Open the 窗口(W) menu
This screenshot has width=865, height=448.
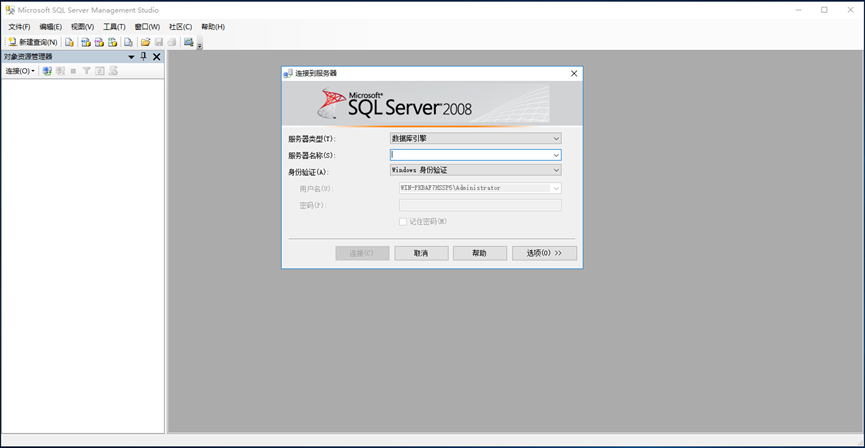(147, 26)
